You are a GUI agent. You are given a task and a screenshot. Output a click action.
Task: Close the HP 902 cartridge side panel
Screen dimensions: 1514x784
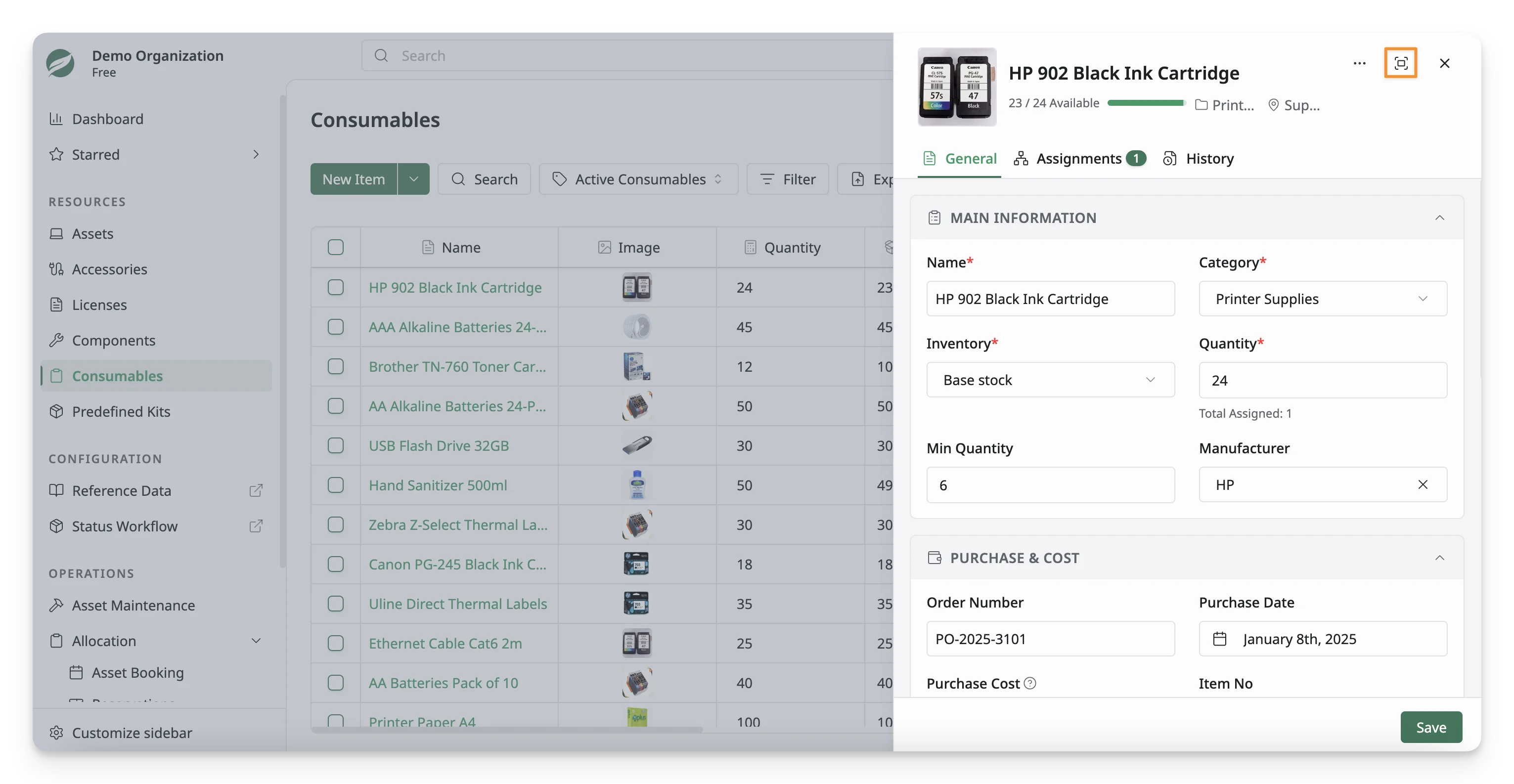(x=1444, y=63)
